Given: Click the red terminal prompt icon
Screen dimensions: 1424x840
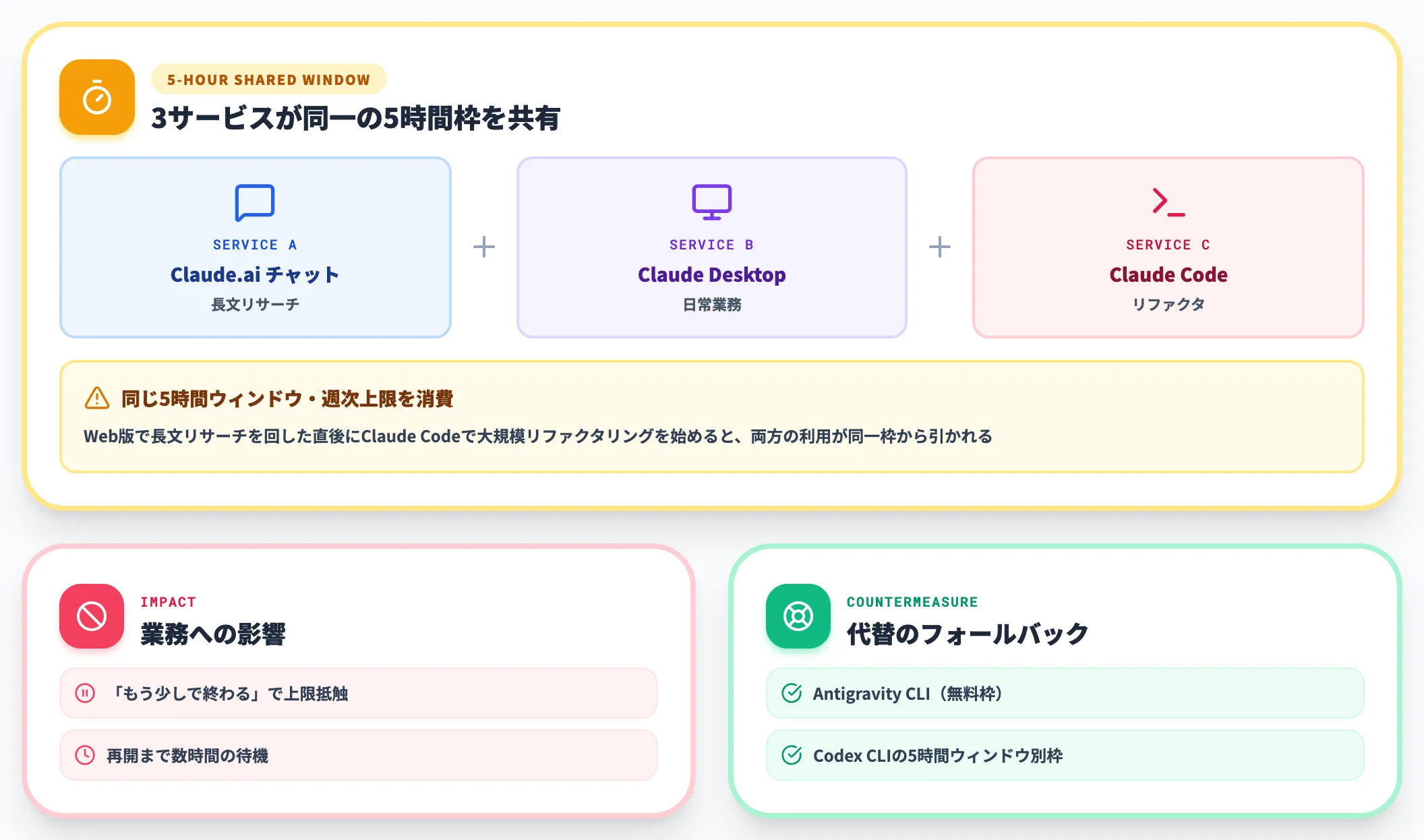Looking at the screenshot, I should pyautogui.click(x=1168, y=202).
